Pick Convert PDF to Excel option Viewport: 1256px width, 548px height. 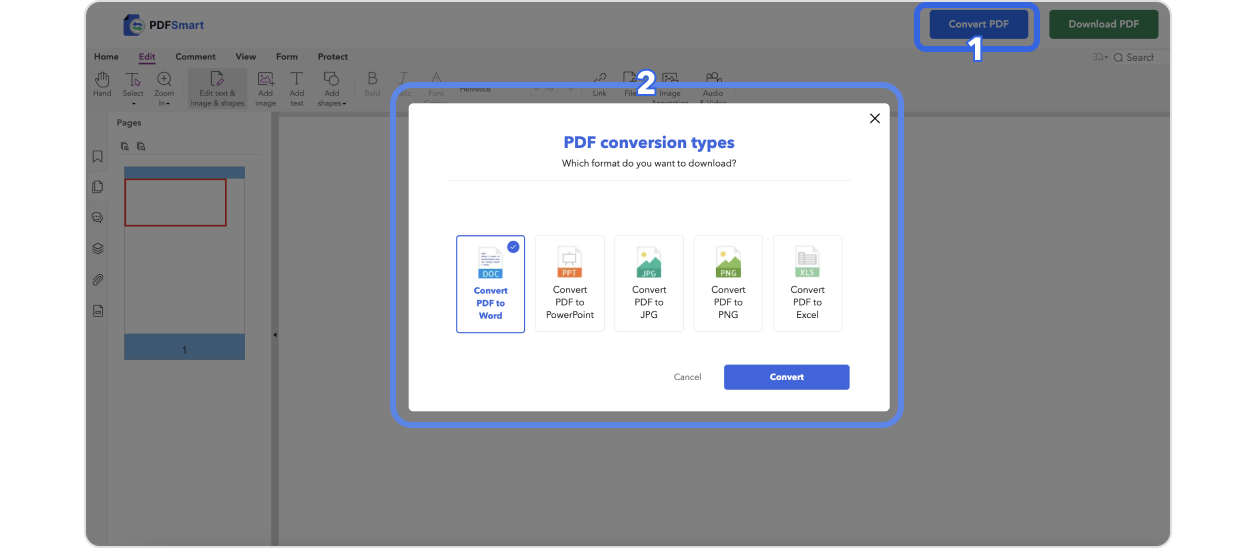pyautogui.click(x=807, y=284)
